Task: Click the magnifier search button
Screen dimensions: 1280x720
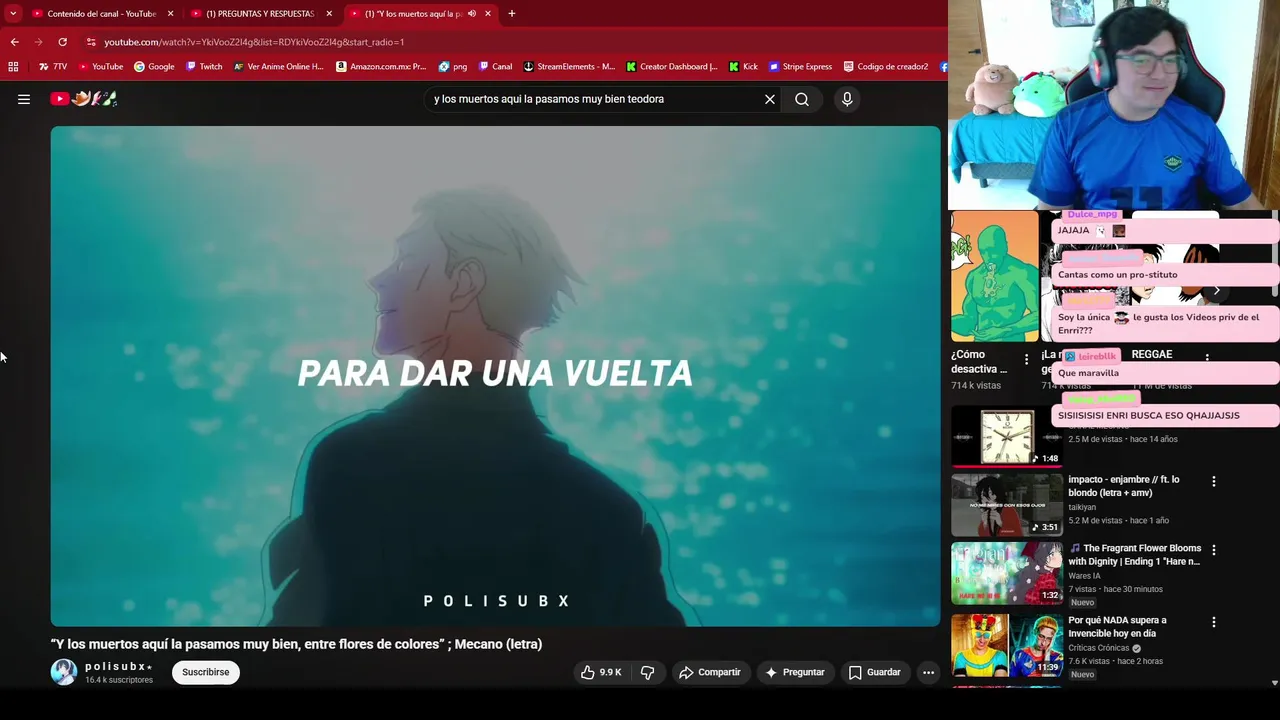Action: (x=802, y=99)
